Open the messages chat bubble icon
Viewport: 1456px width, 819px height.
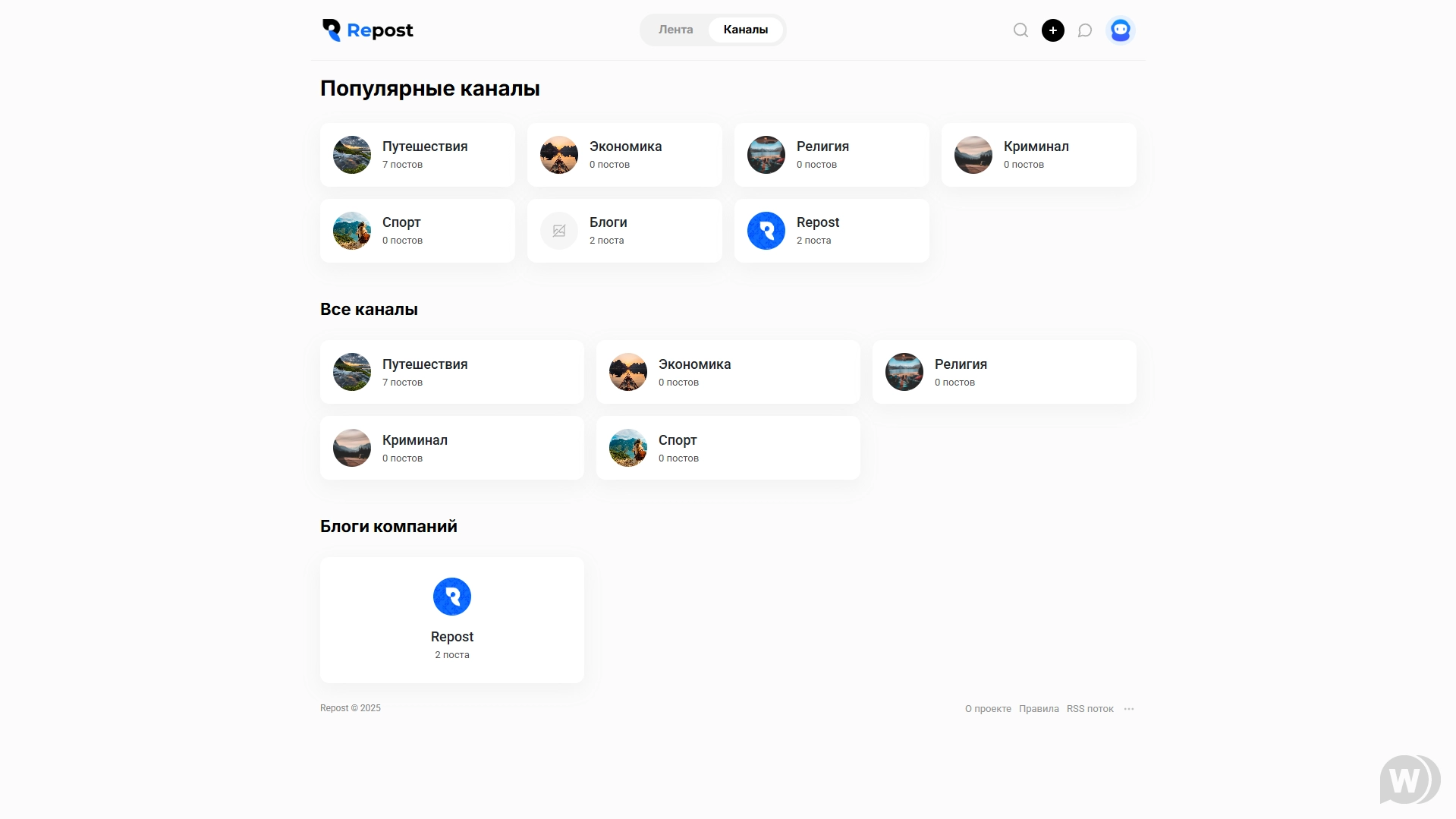[1085, 30]
